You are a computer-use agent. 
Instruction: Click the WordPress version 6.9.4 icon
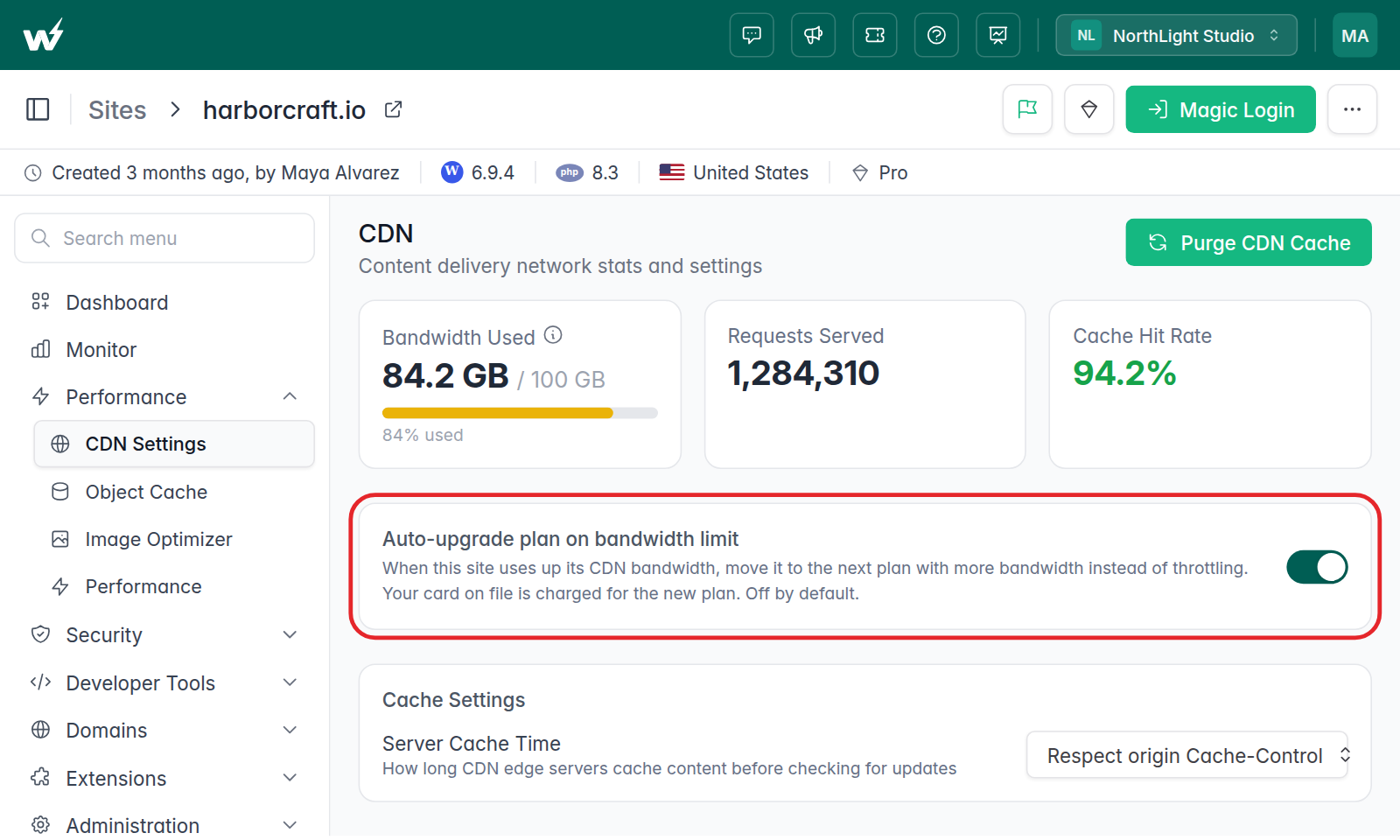tap(451, 171)
